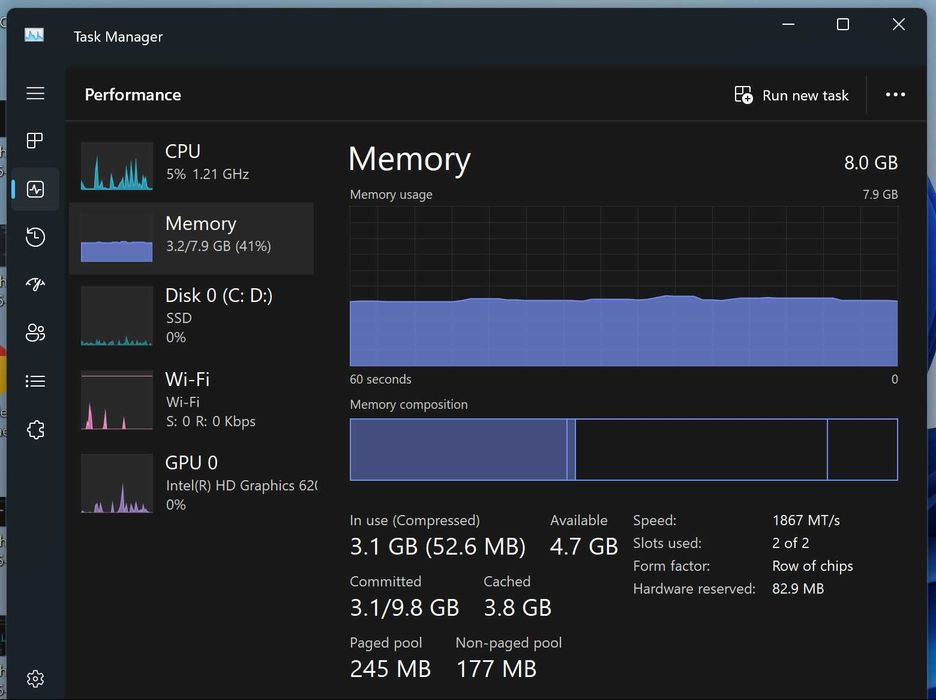Maximize the Task Manager window
Screen dimensions: 936x700
(843, 24)
